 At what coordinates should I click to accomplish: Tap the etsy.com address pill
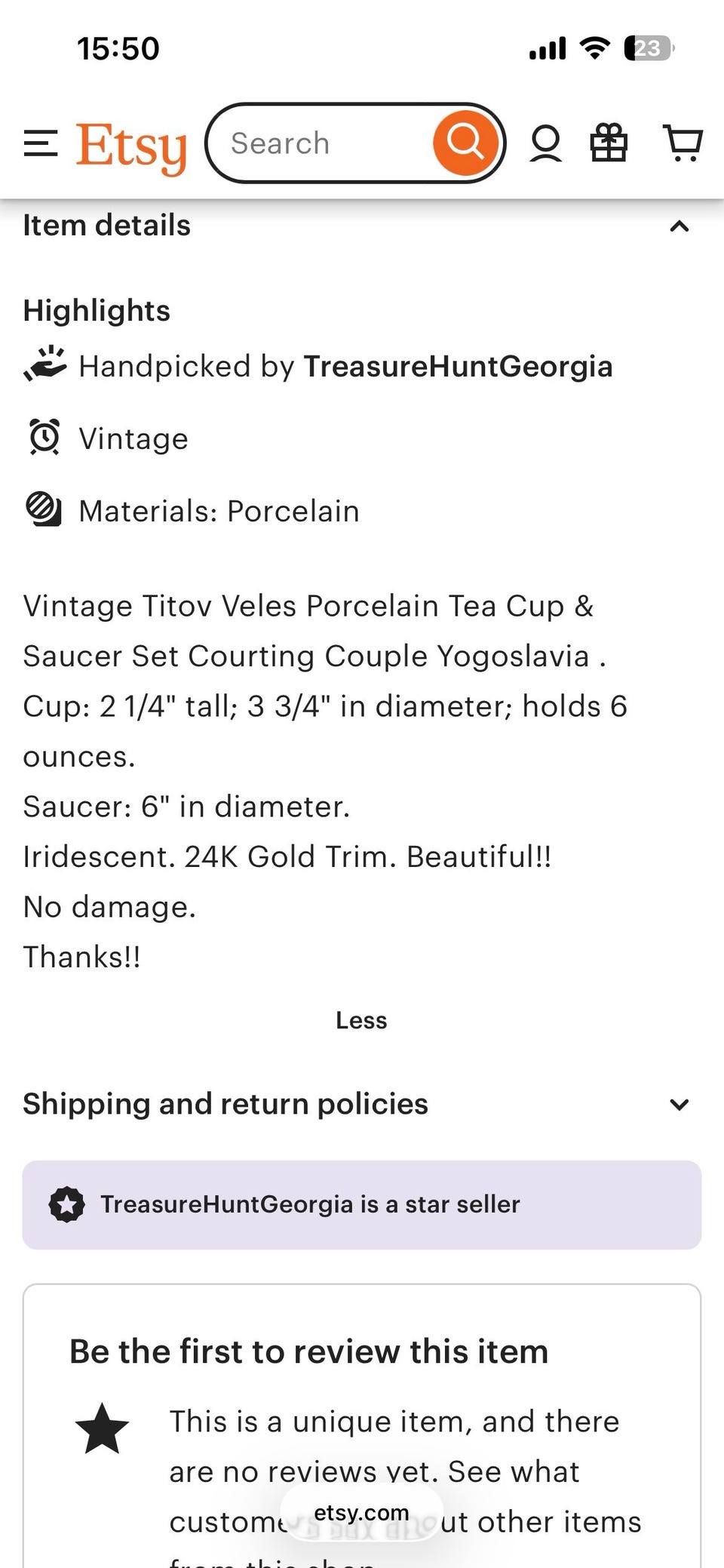[361, 1512]
